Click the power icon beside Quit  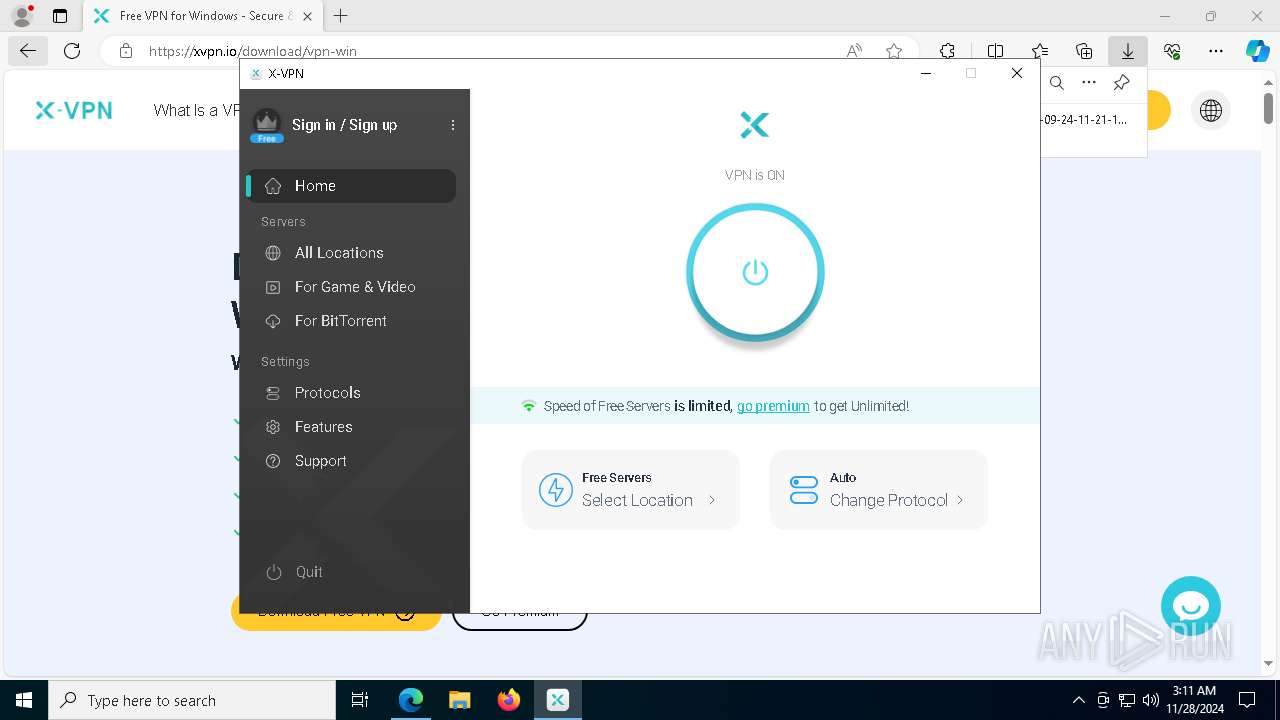coord(274,572)
